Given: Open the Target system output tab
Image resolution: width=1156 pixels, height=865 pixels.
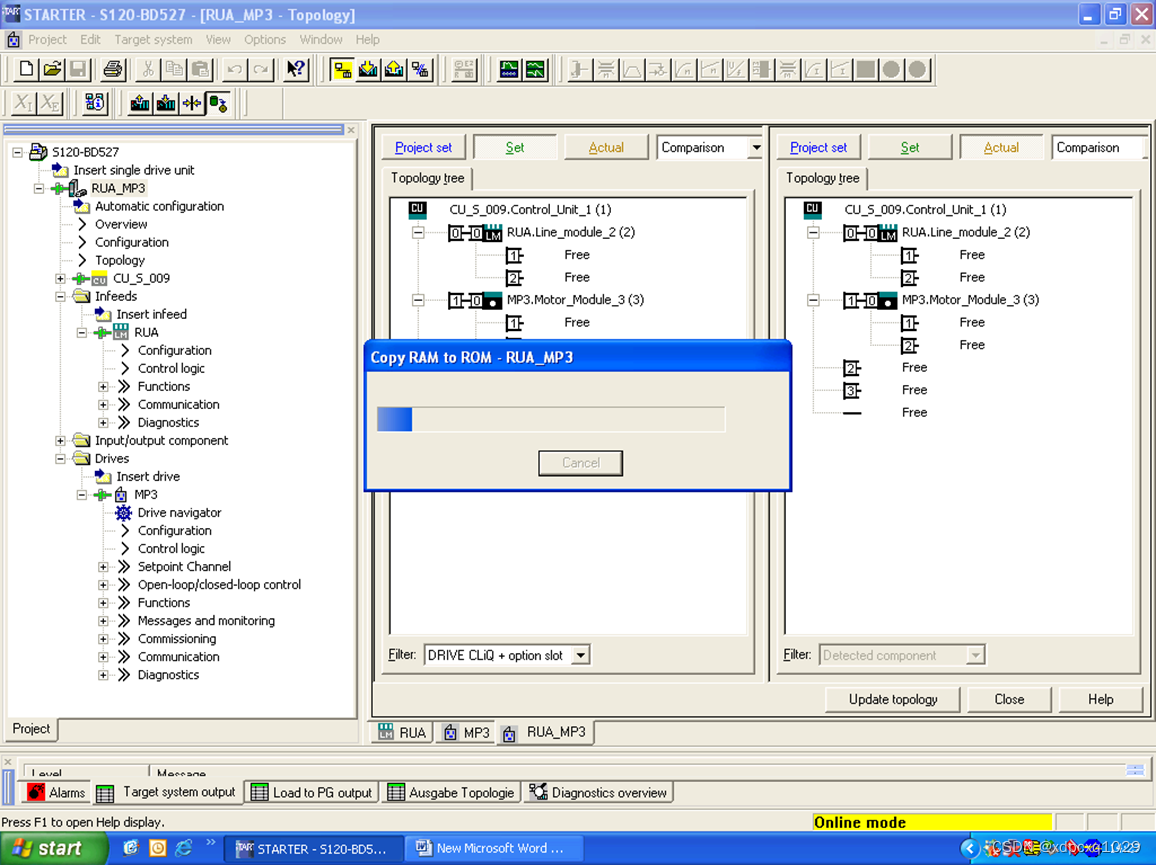Looking at the screenshot, I should click(167, 792).
